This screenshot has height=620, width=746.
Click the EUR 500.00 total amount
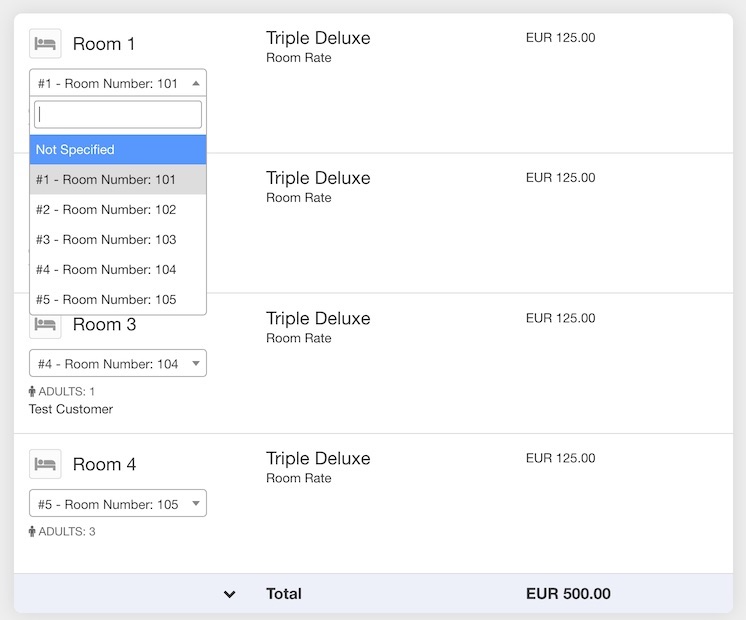(x=568, y=594)
